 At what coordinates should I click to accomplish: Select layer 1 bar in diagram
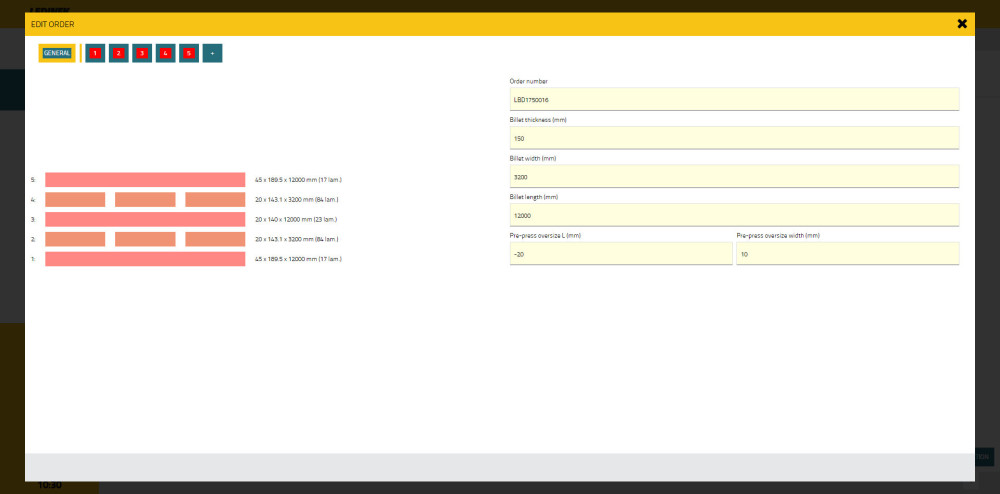(145, 259)
